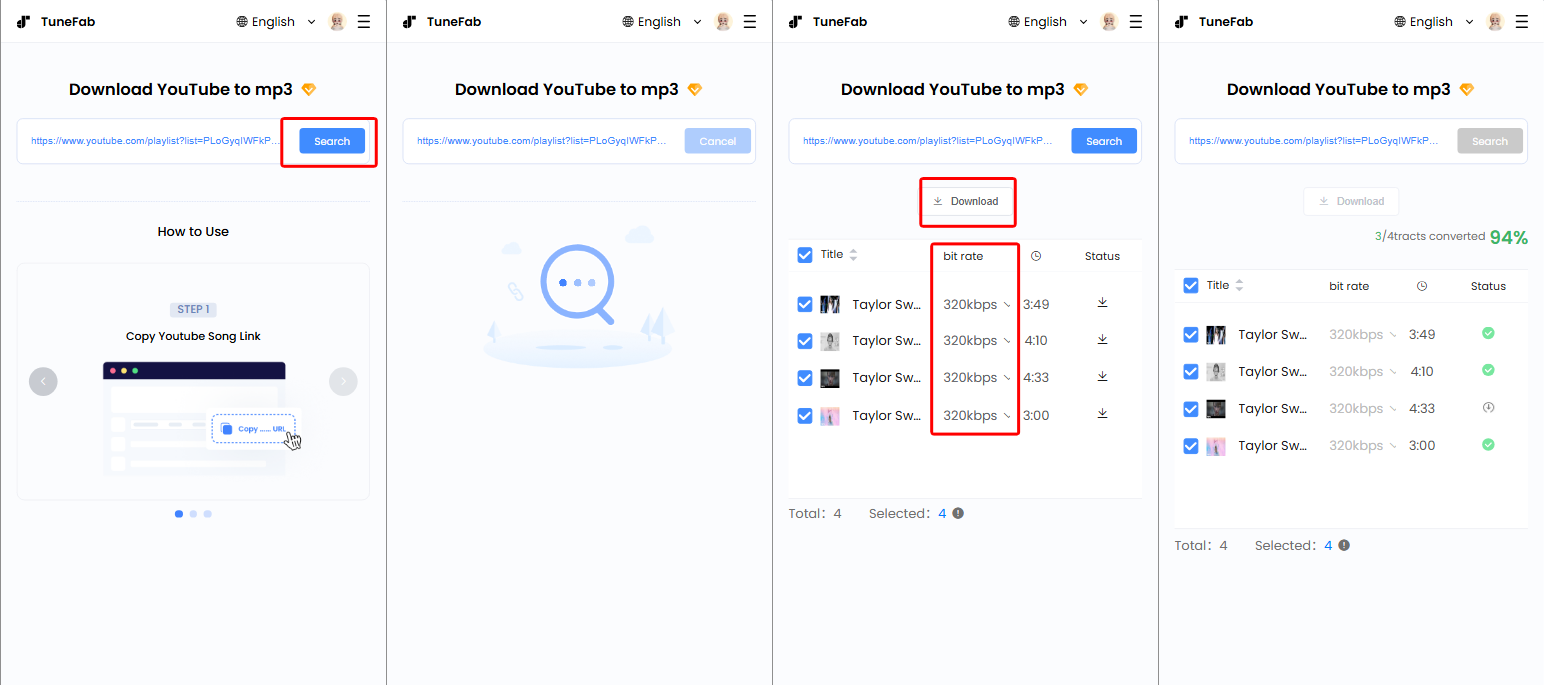This screenshot has height=685, width=1544.
Task: Go to the previous How to Use slide
Action: (43, 381)
